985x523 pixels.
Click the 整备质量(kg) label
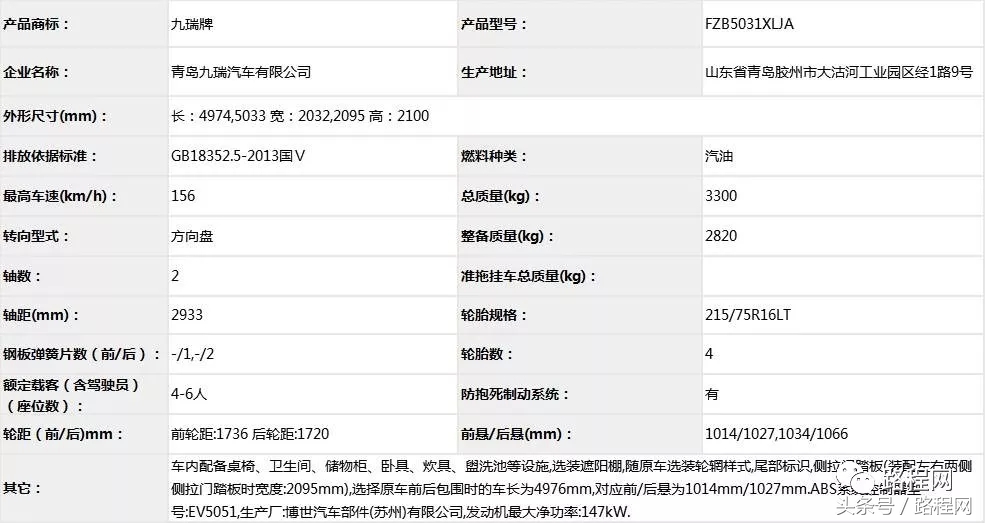click(x=508, y=236)
